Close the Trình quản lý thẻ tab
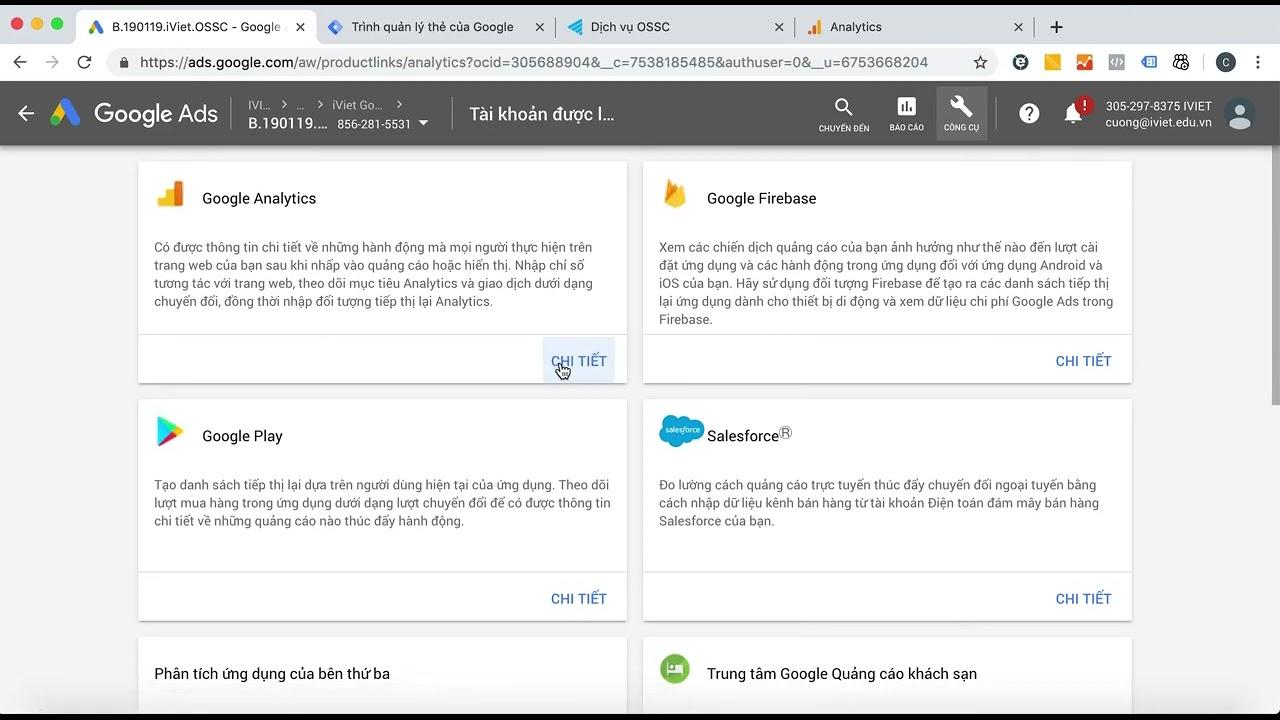The height and width of the screenshot is (720, 1280). tap(540, 27)
